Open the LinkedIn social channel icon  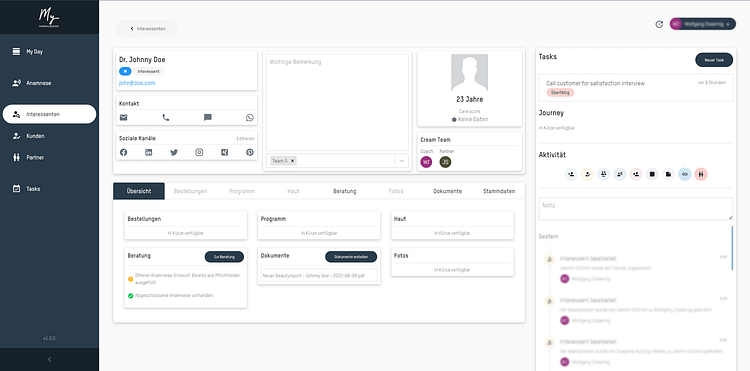(x=149, y=153)
